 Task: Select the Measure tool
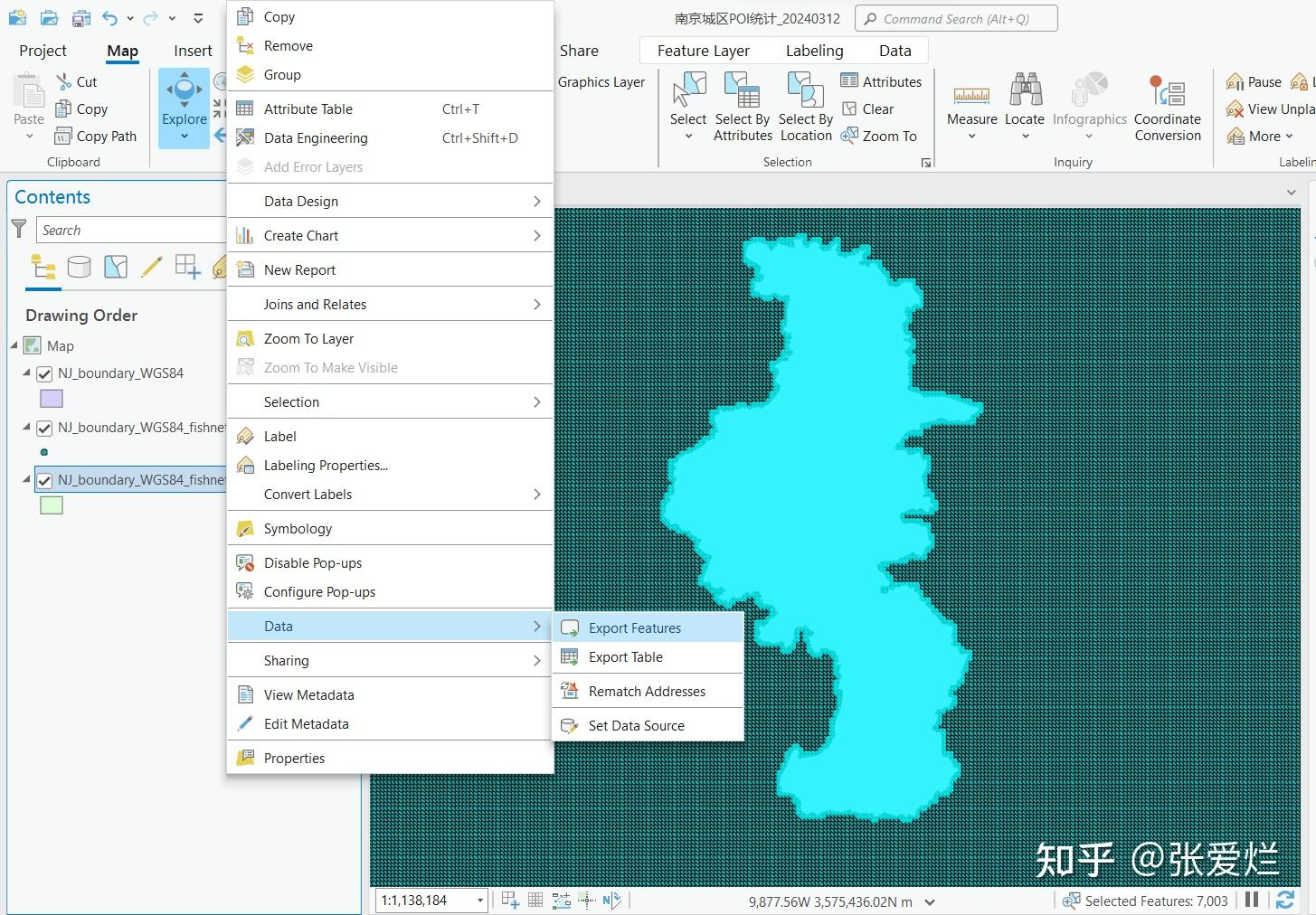coord(970,104)
